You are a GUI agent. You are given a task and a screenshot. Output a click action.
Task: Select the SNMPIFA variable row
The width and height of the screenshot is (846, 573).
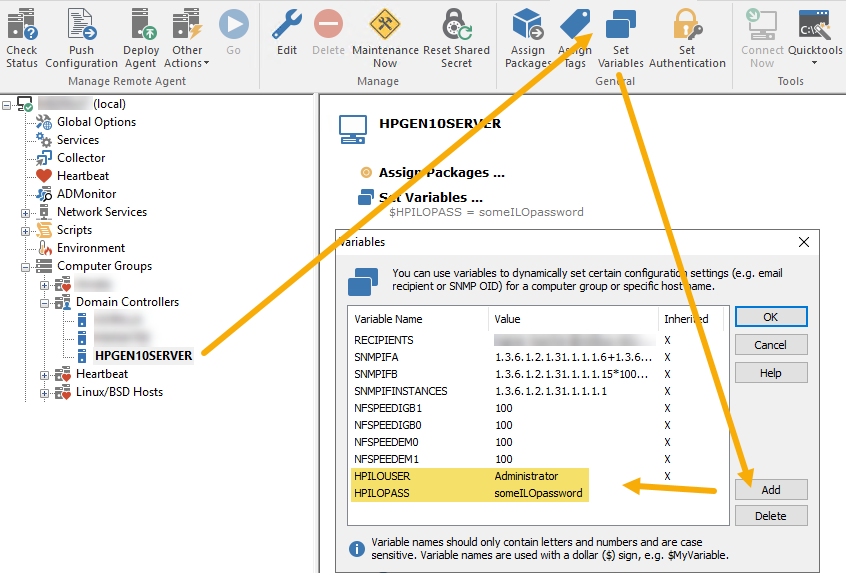coord(537,357)
